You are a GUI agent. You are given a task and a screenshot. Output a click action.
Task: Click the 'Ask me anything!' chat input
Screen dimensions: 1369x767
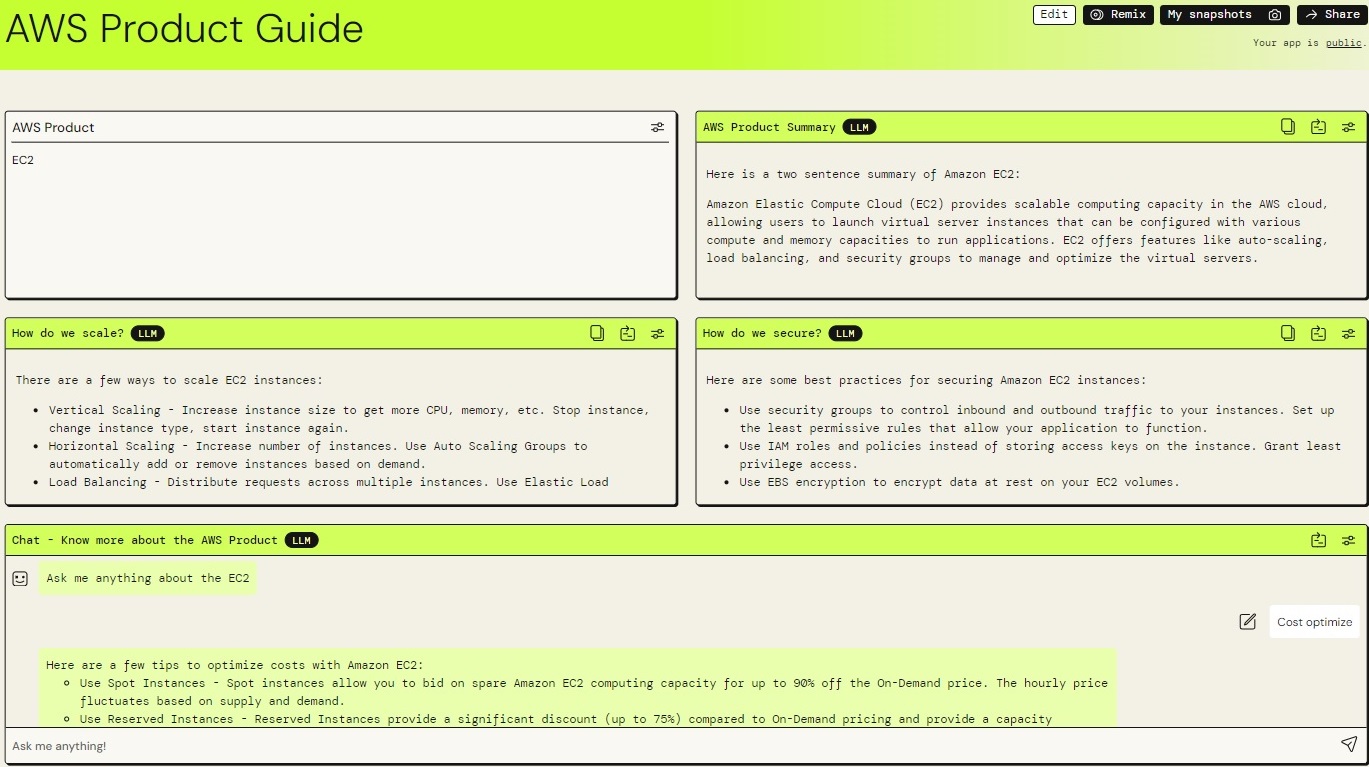coord(670,745)
